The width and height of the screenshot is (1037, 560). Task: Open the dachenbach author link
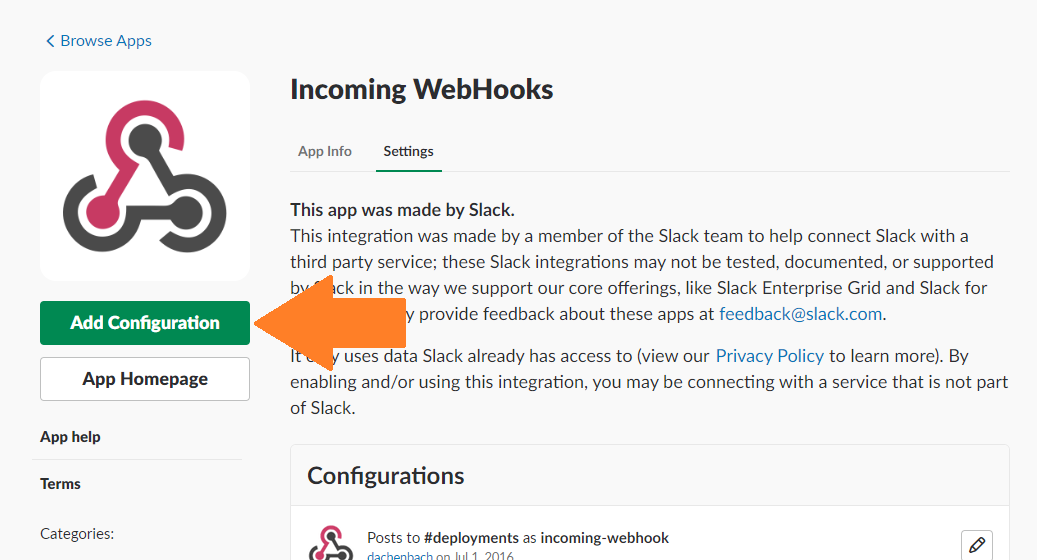pos(400,555)
